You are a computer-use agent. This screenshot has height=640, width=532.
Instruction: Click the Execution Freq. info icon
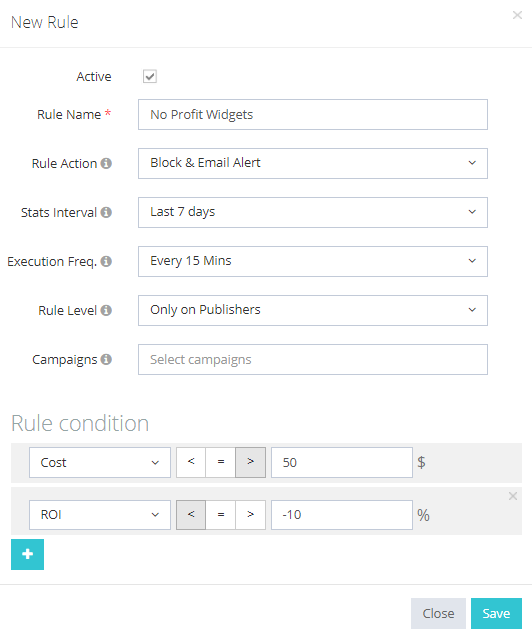point(106,261)
